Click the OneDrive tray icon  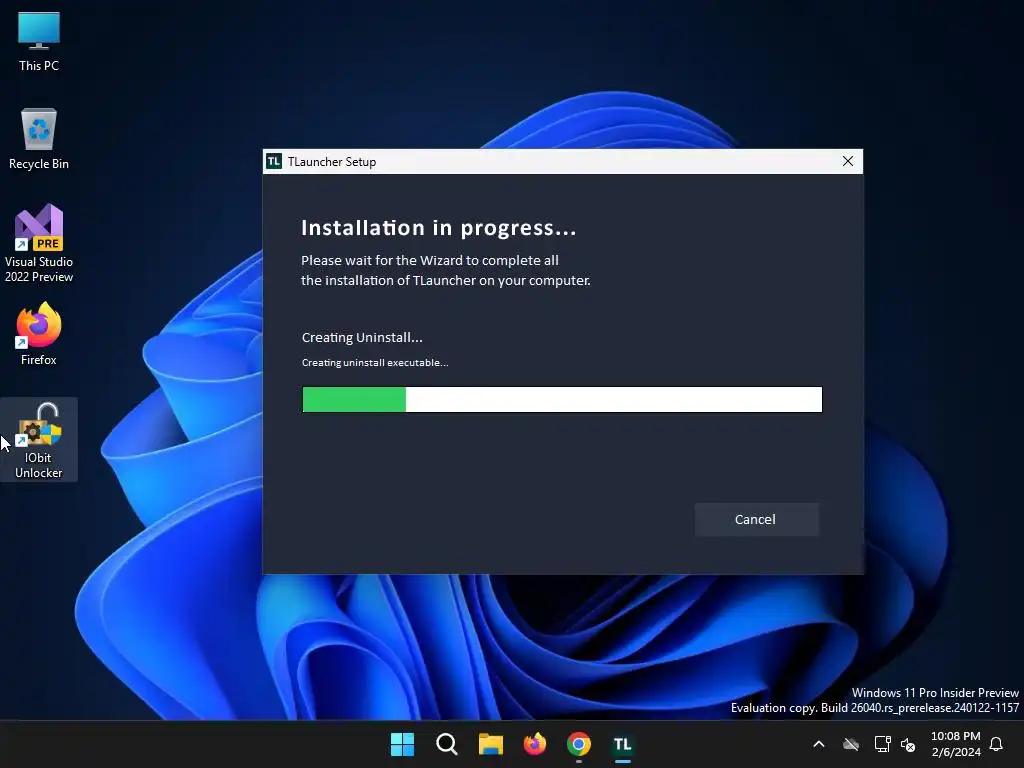tap(850, 744)
